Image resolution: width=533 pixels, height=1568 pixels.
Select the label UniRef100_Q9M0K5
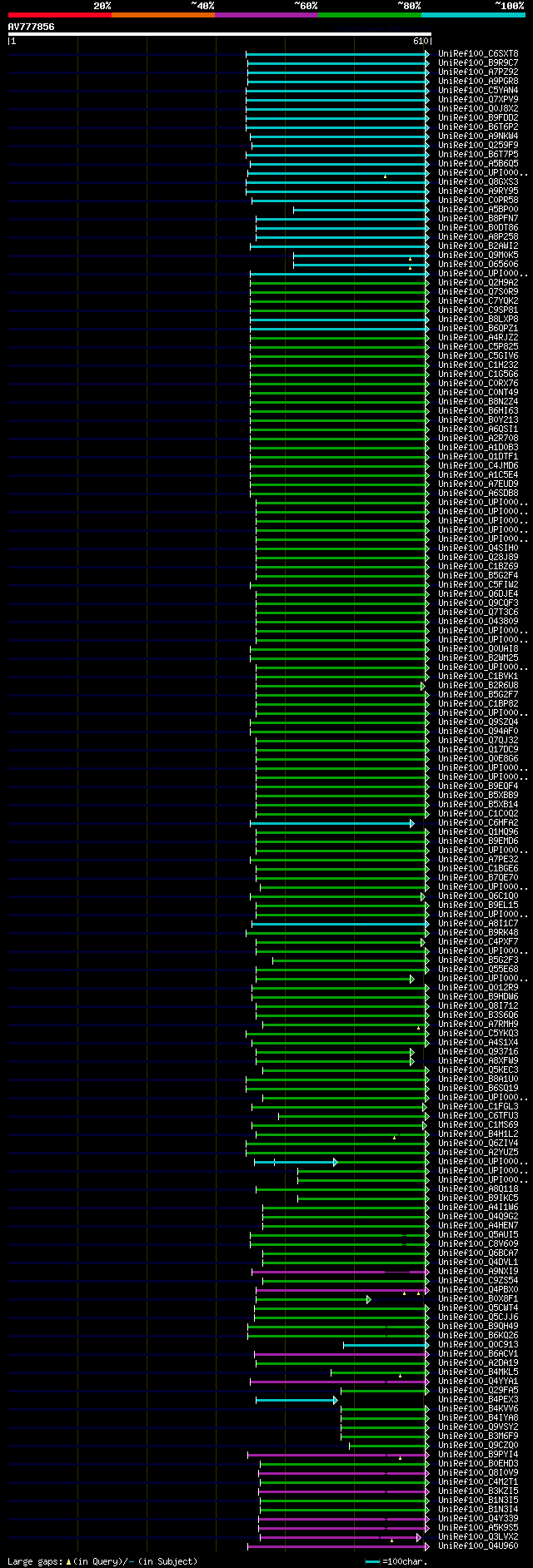click(x=478, y=255)
